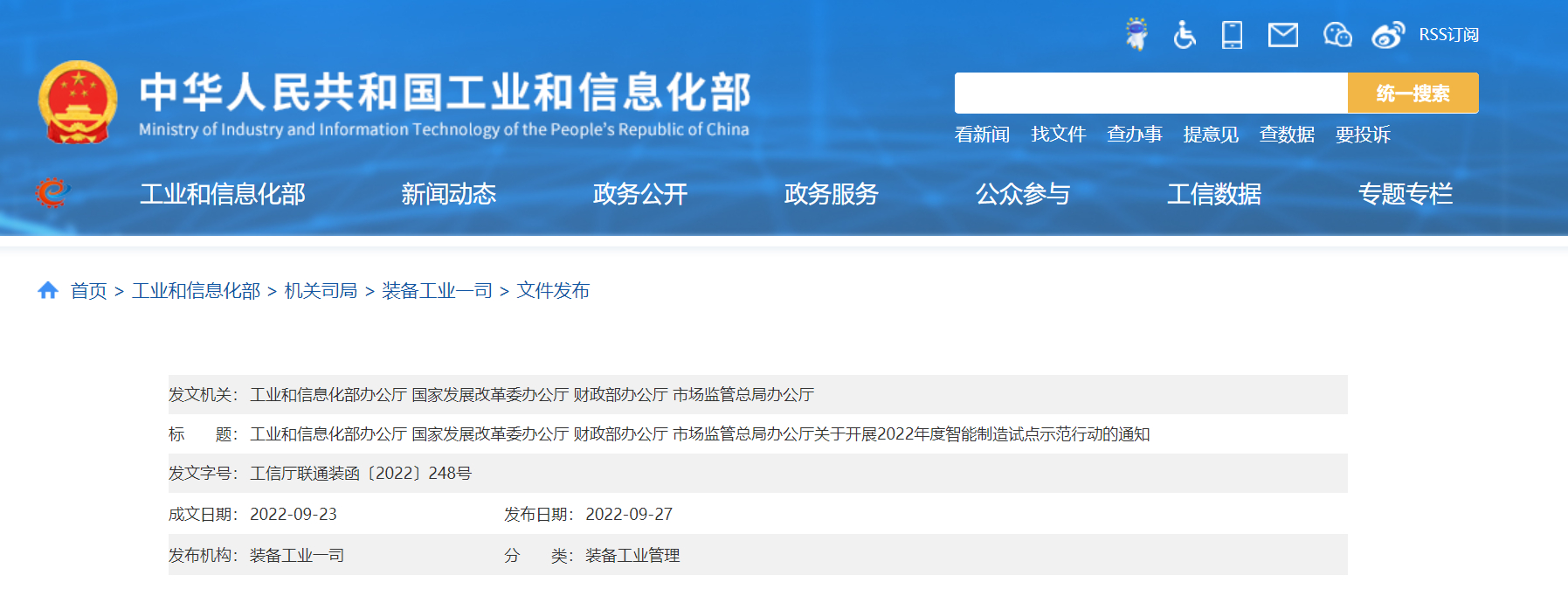Click the red gear logo beside the navigation
Screen dimensions: 1568x589
pos(52,192)
